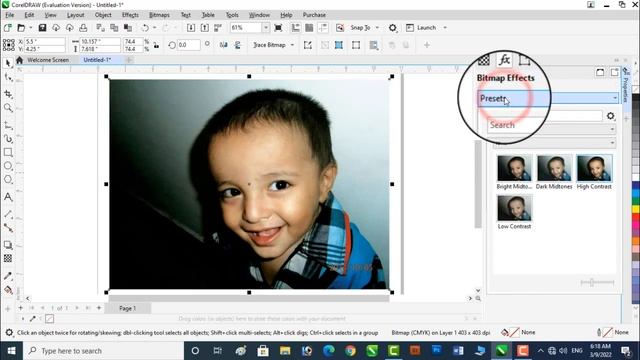Select the Zoom tool in the toolbox
The height and width of the screenshot is (360, 640).
[x=8, y=108]
